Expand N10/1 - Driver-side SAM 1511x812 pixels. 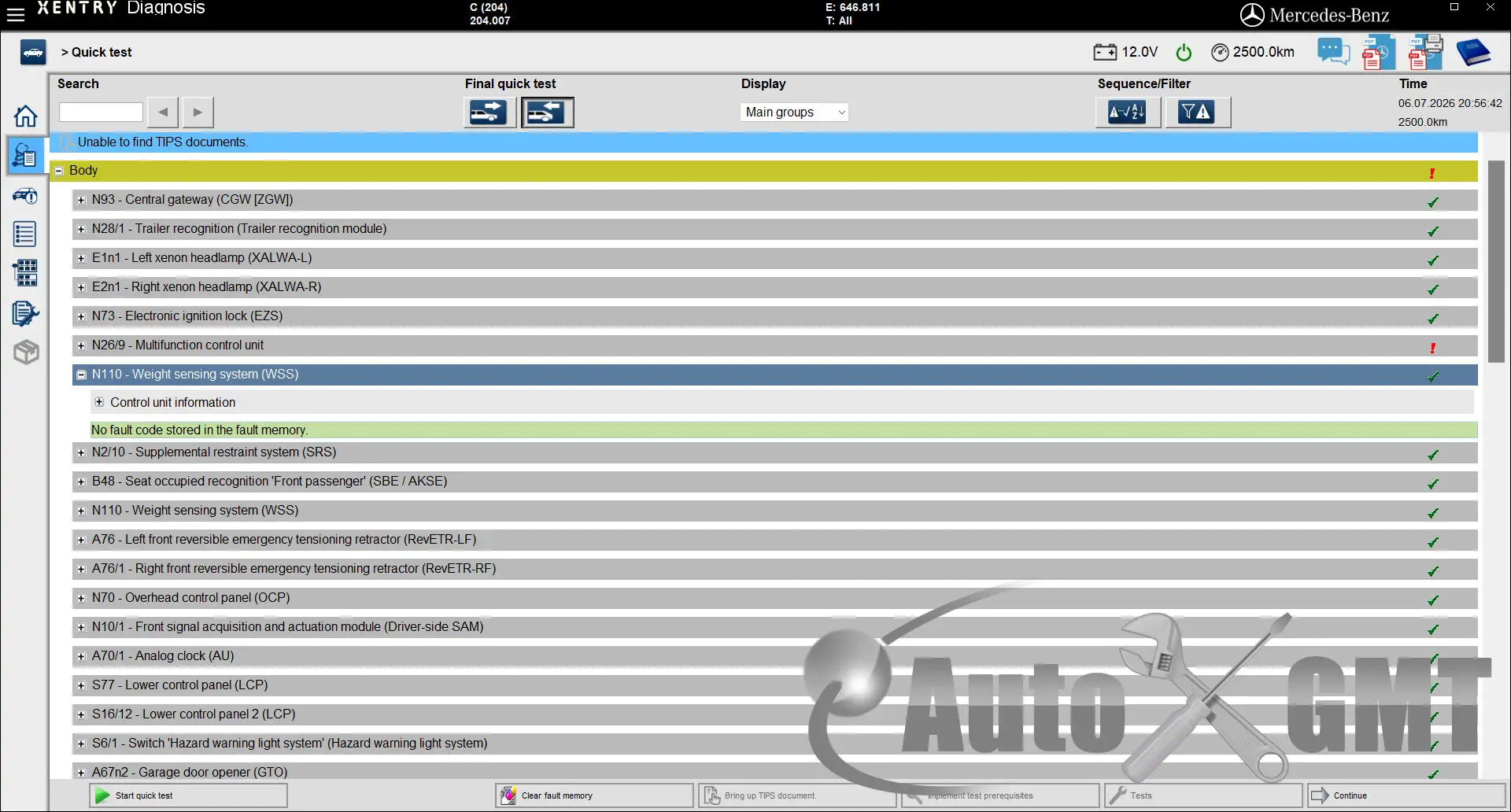click(80, 627)
